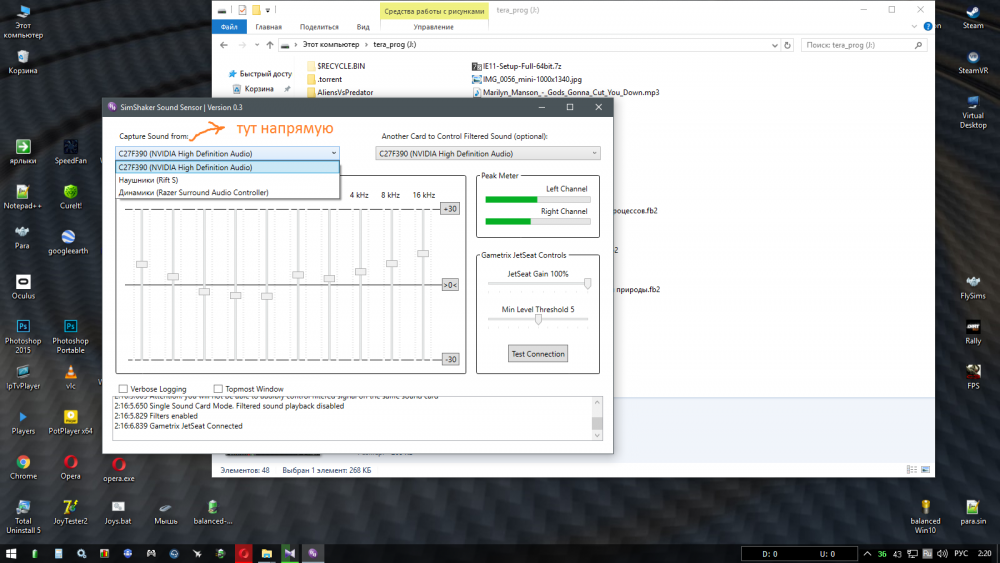Select AliensVsPredator folder in Explorer
The height and width of the screenshot is (563, 1000).
(x=340, y=92)
